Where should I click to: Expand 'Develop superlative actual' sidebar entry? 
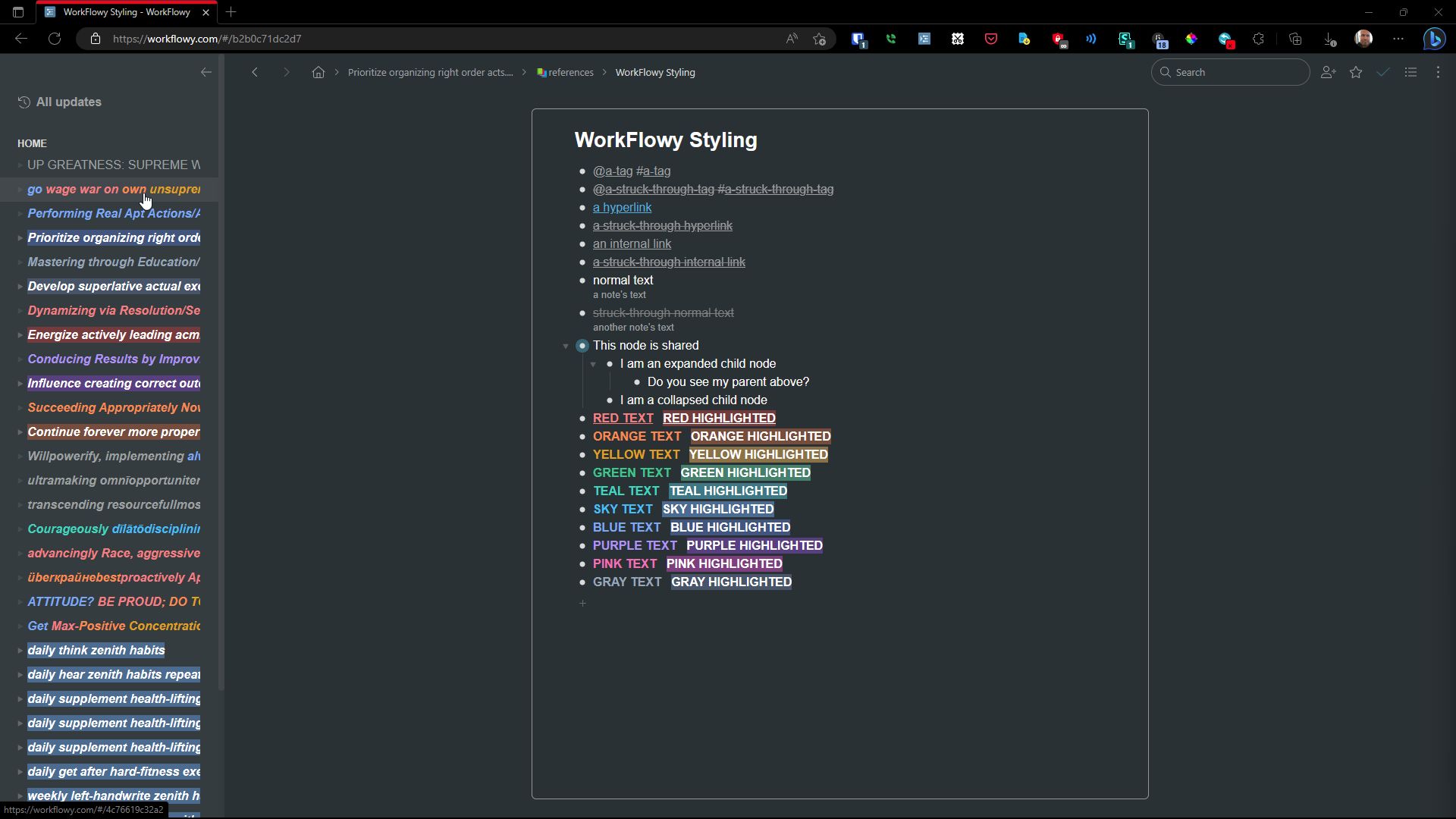click(20, 286)
